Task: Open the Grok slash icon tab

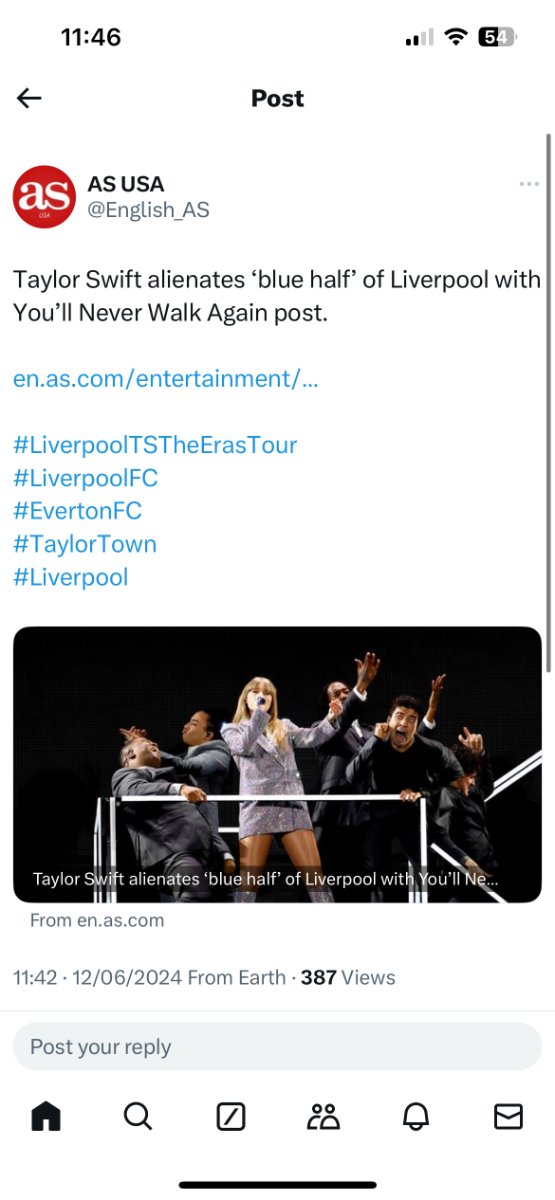Action: pyautogui.click(x=231, y=1116)
